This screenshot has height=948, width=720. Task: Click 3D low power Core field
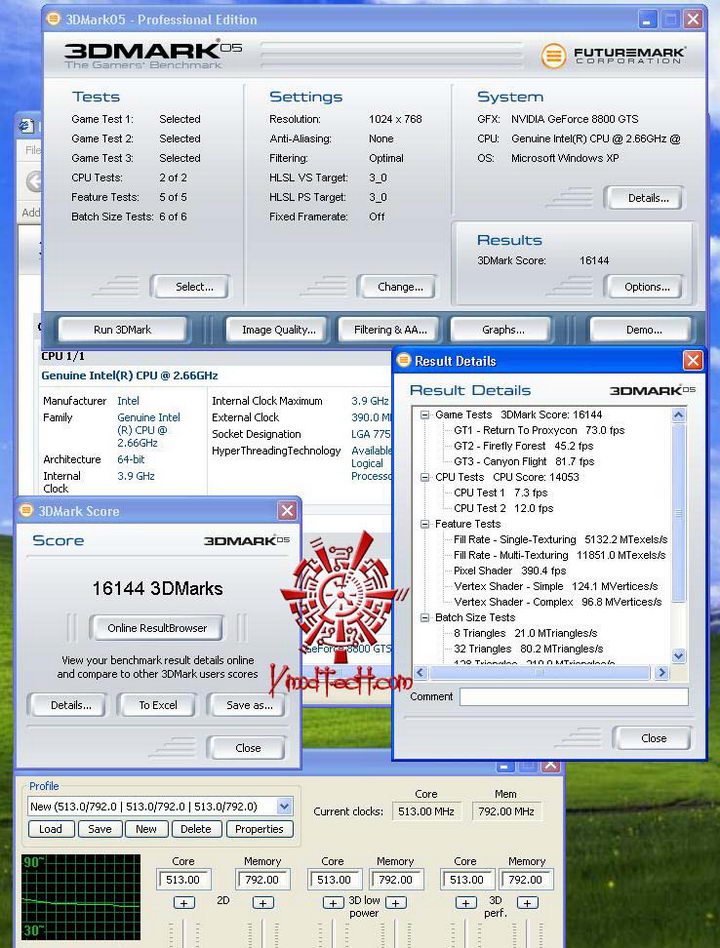[334, 880]
